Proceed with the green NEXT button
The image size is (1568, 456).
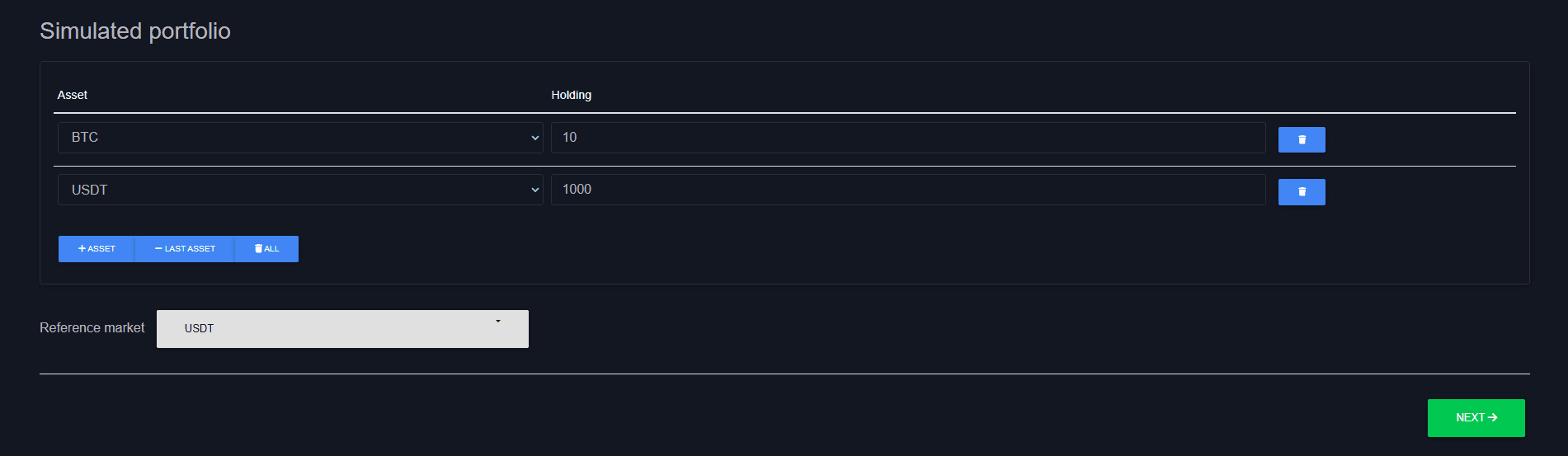[x=1476, y=418]
